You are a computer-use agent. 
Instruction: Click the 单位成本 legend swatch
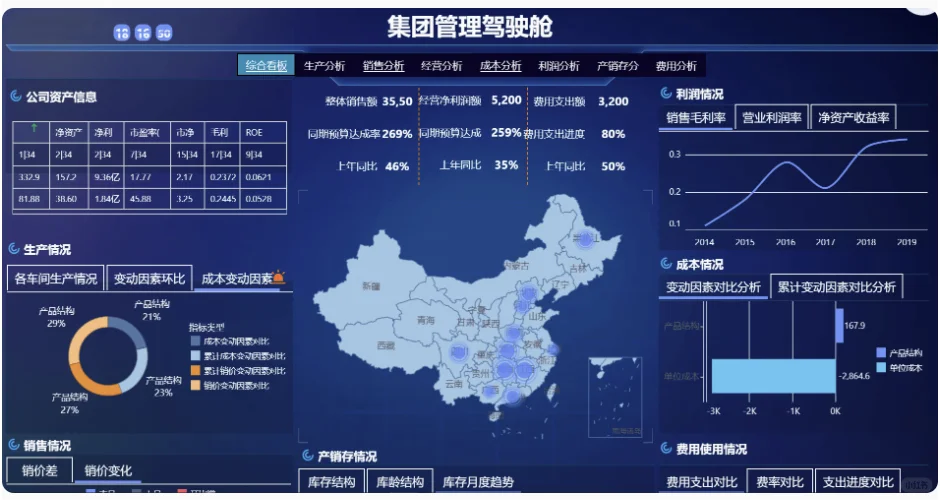pos(881,367)
